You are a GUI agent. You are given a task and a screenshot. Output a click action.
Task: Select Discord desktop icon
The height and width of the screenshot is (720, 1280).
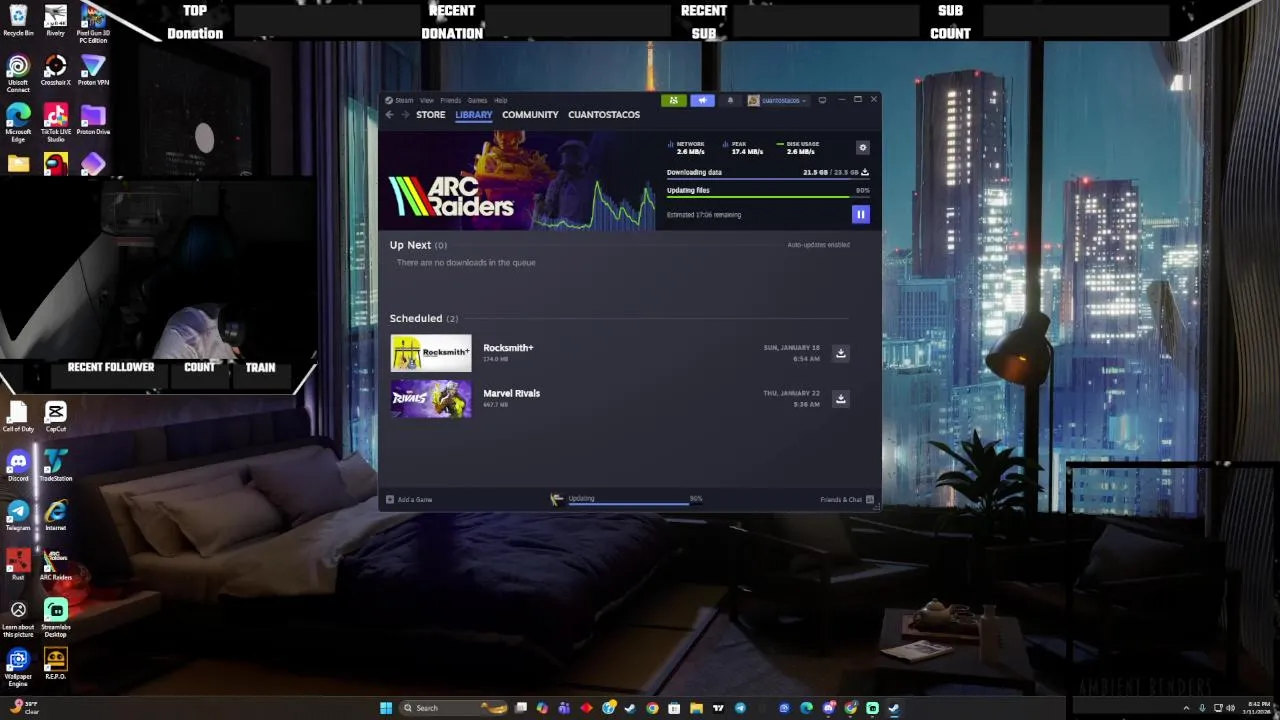pos(18,466)
